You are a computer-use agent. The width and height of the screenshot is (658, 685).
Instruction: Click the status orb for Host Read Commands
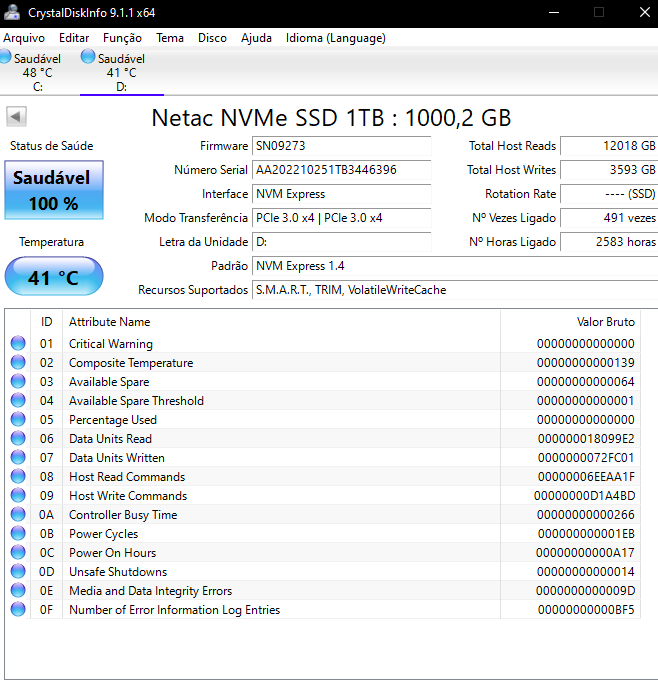[18, 476]
